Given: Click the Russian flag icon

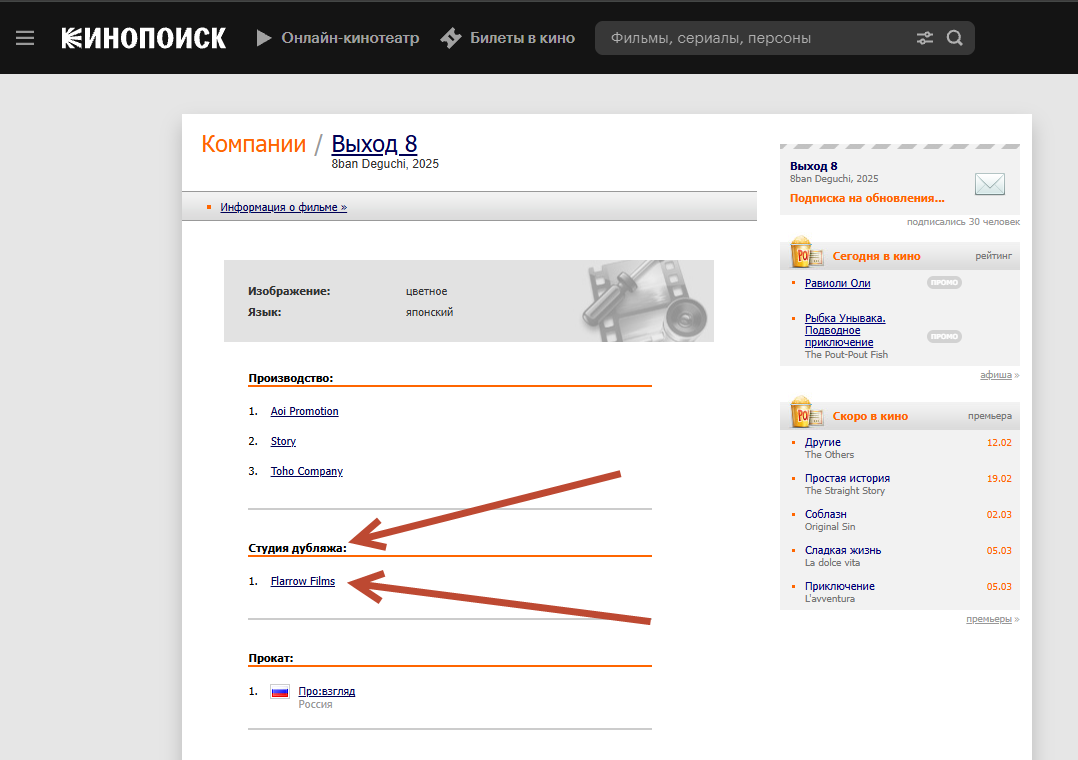Looking at the screenshot, I should [x=280, y=691].
